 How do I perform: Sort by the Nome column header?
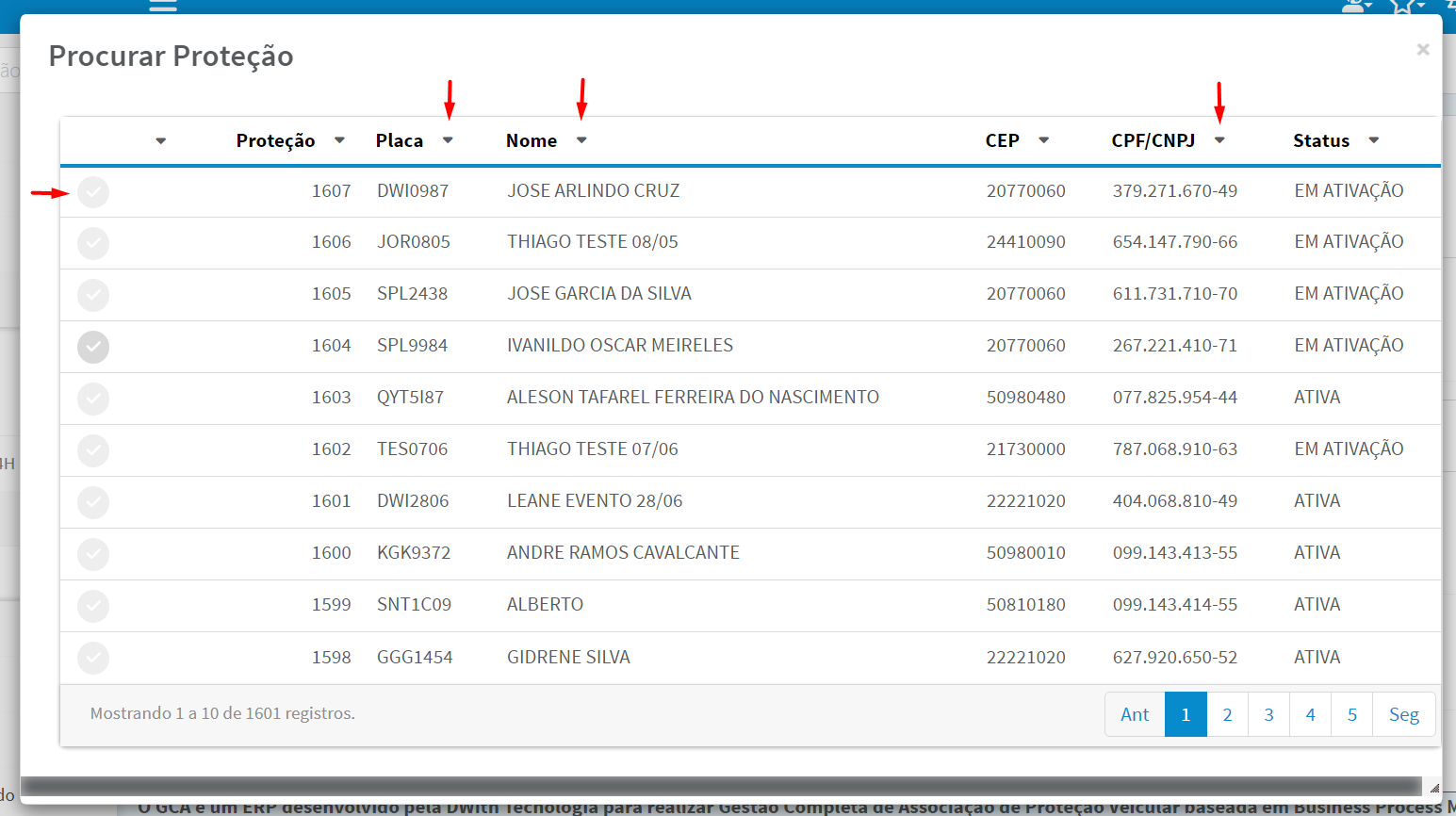tap(532, 140)
